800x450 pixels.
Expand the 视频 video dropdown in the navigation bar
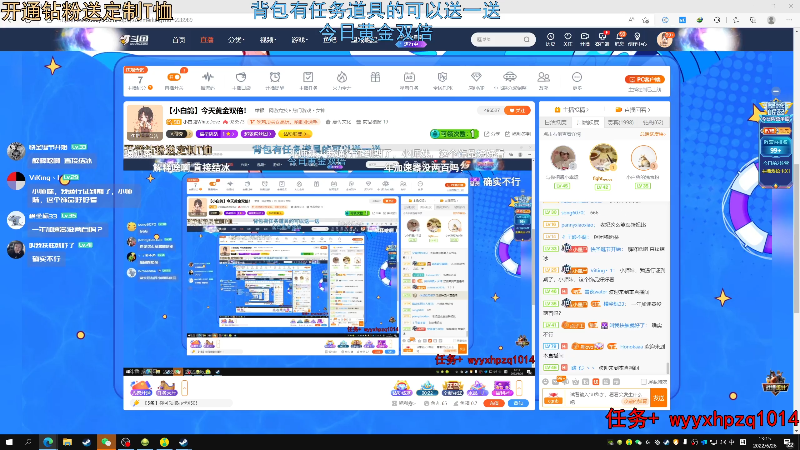[x=268, y=40]
